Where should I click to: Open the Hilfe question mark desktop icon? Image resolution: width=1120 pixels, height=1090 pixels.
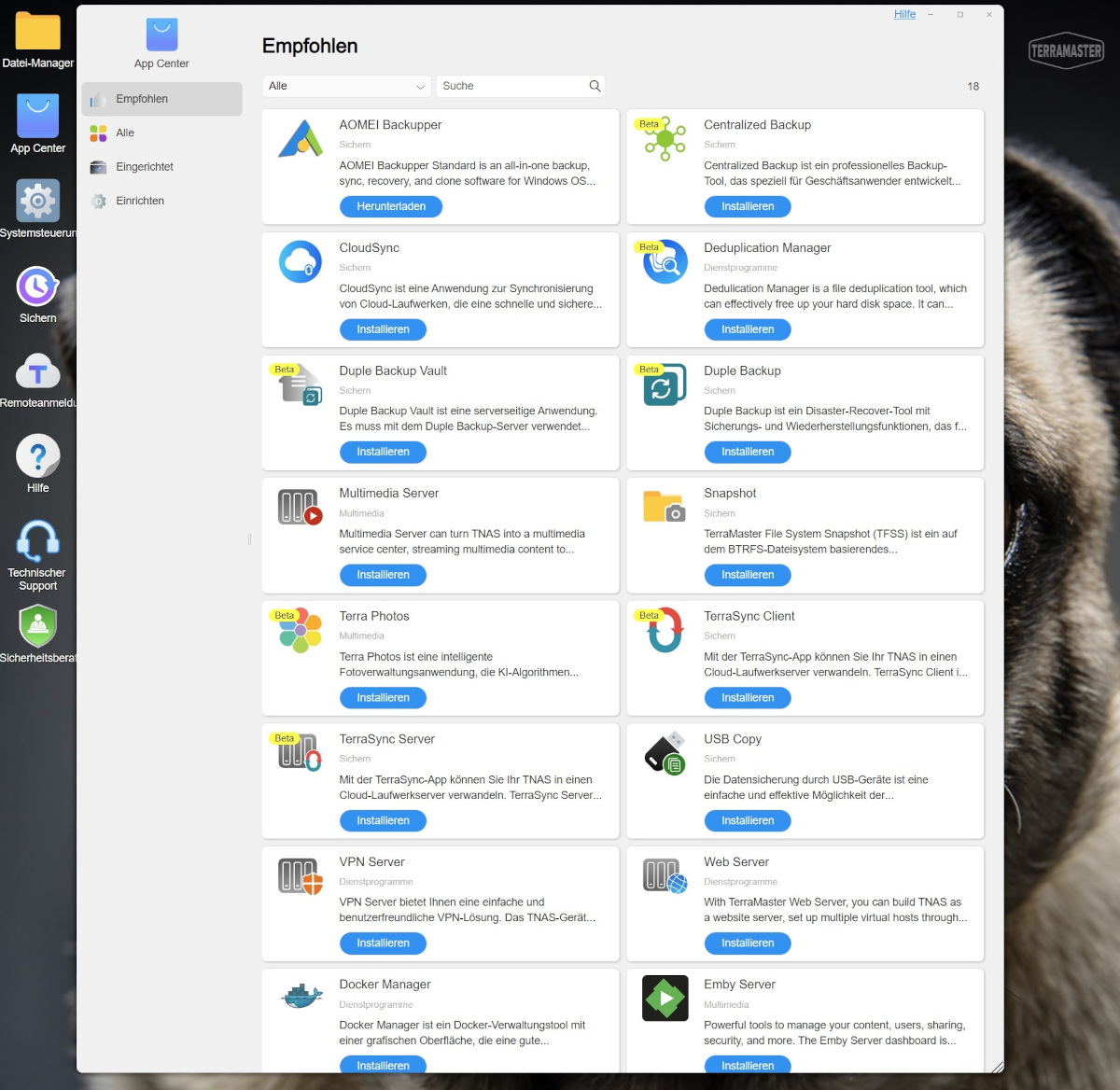pos(38,456)
